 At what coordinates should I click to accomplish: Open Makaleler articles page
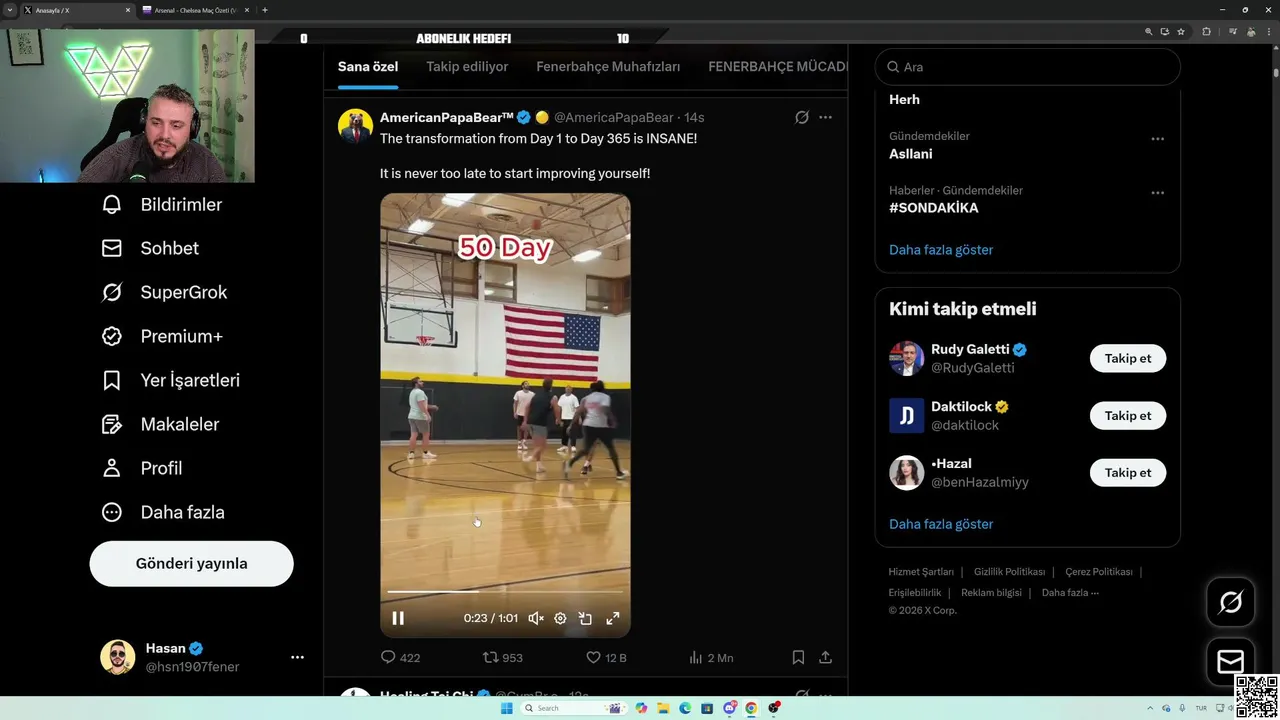point(160,425)
